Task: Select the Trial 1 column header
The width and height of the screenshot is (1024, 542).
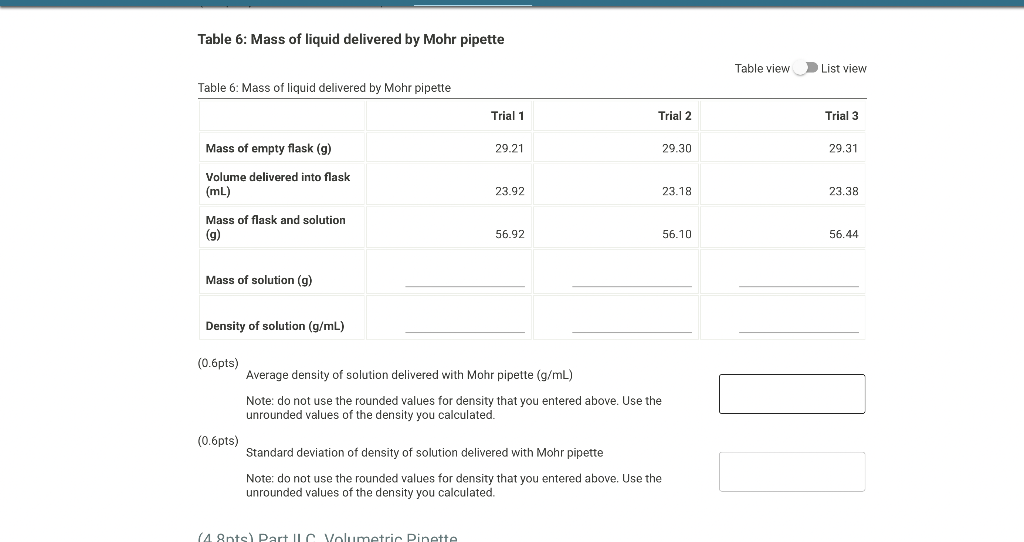Action: [x=507, y=116]
